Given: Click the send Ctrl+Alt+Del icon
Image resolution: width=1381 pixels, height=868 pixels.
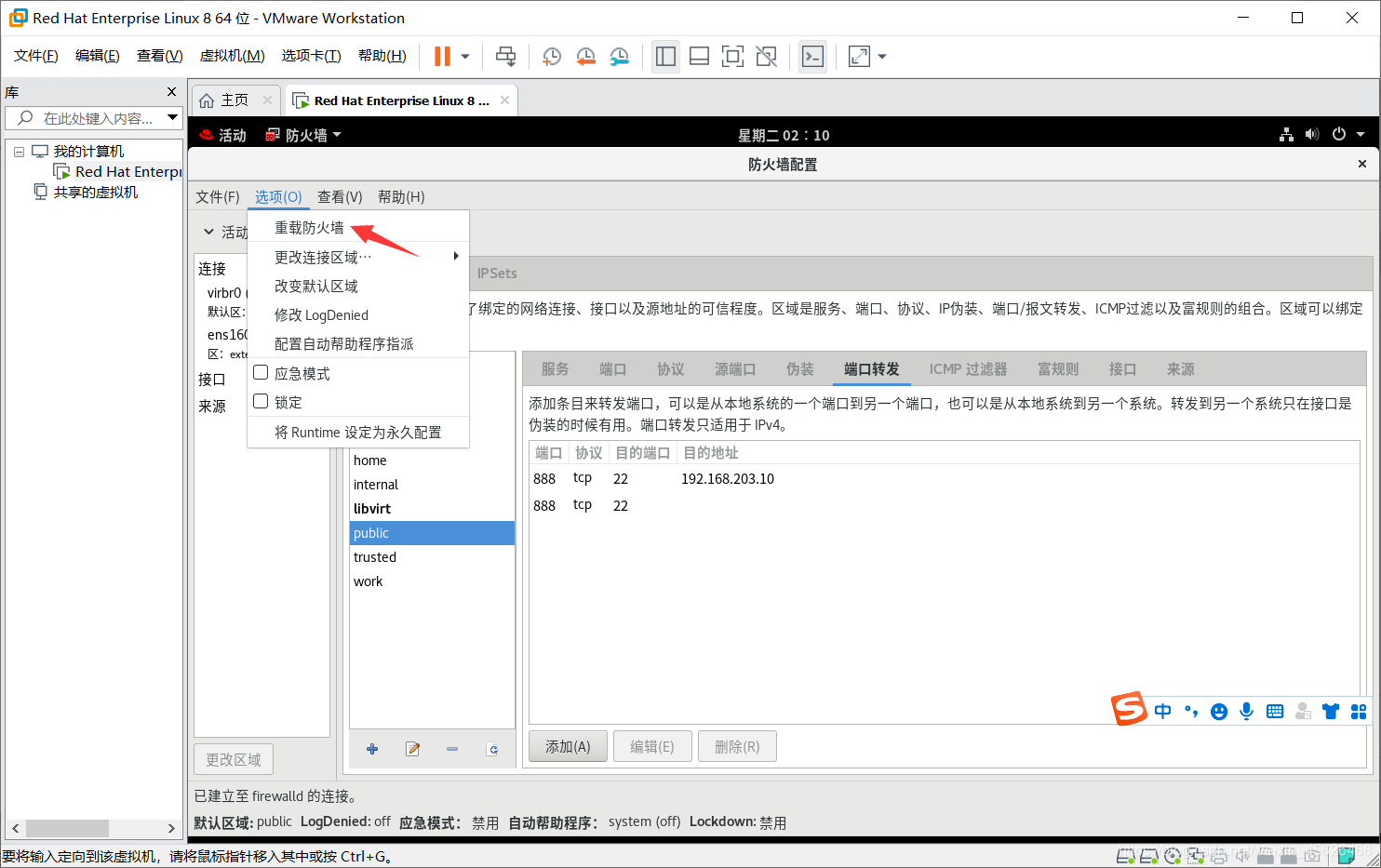Looking at the screenshot, I should [x=505, y=57].
